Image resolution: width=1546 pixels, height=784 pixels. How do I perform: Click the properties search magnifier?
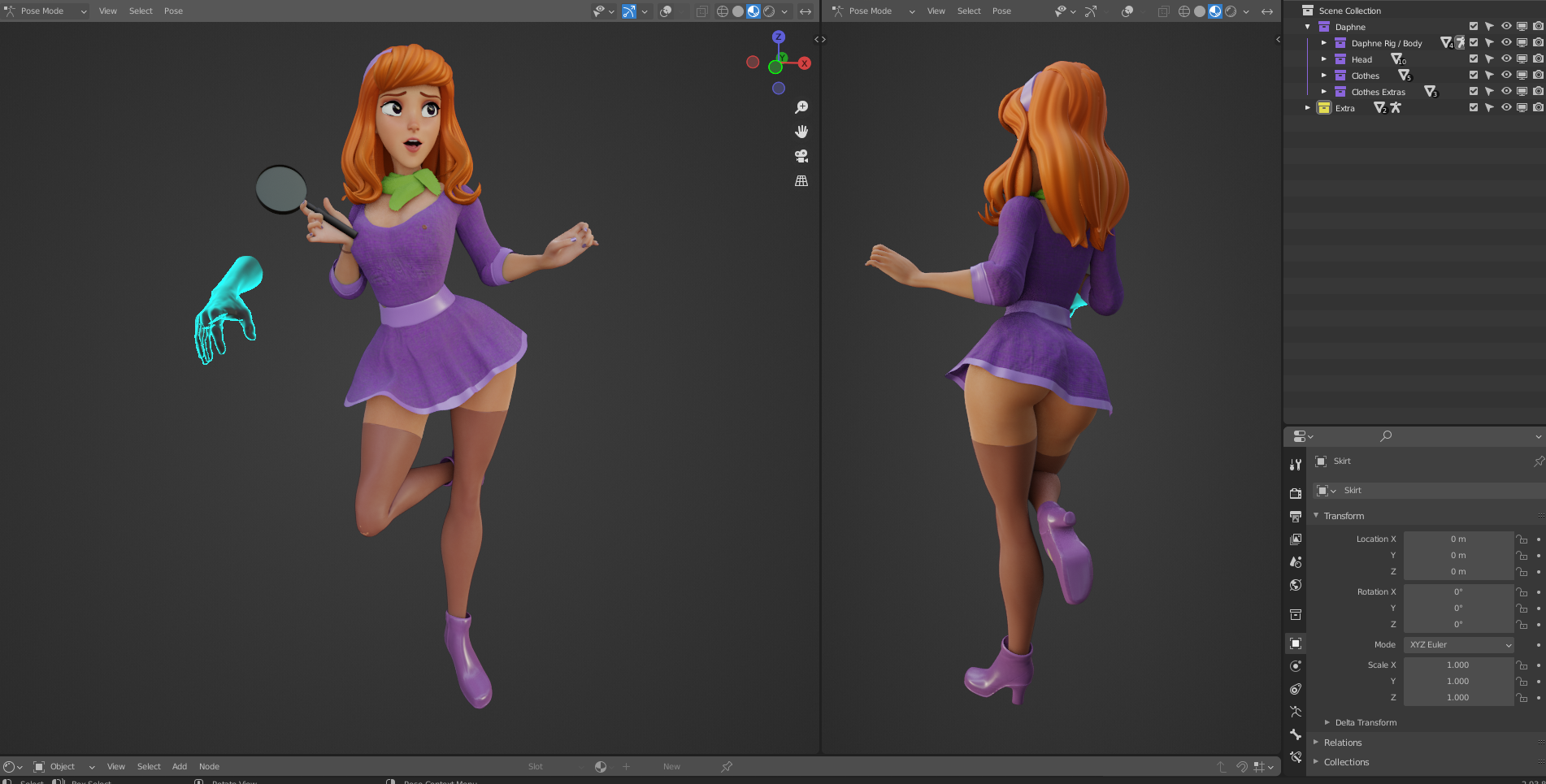[x=1386, y=436]
